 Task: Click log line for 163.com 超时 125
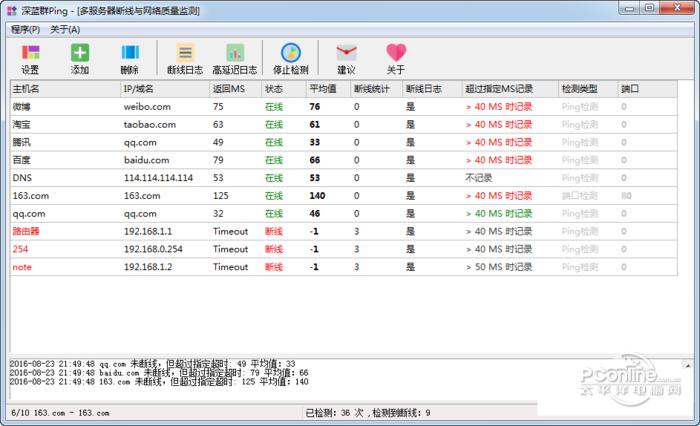point(159,382)
